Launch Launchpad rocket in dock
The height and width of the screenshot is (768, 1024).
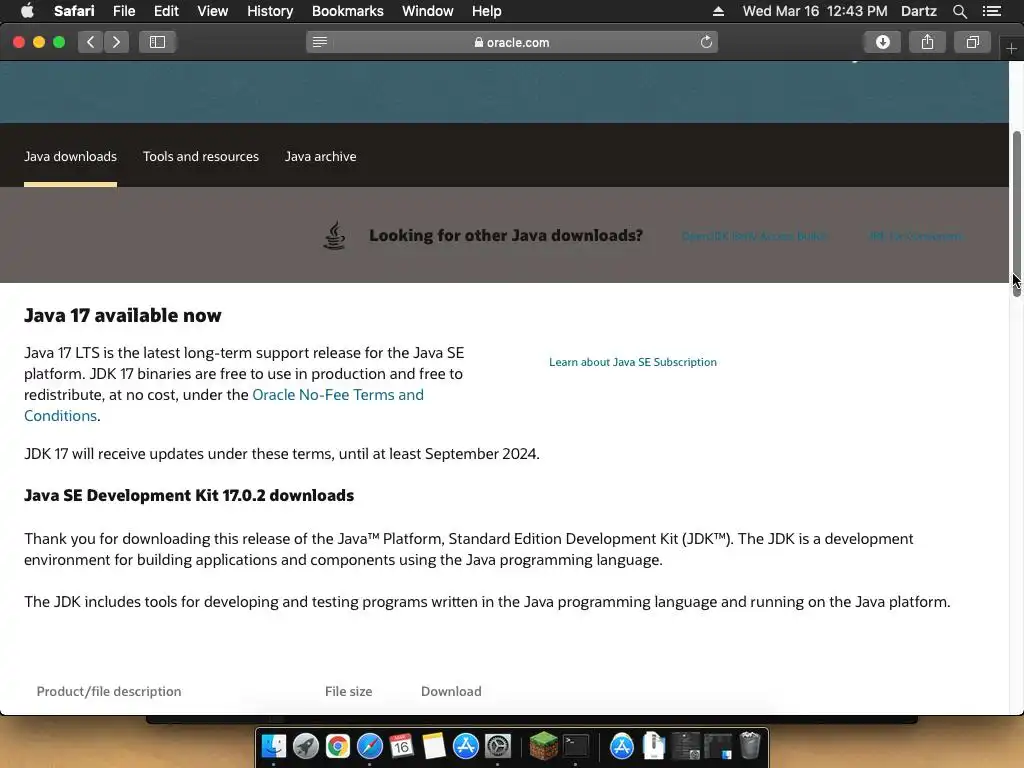(x=306, y=746)
